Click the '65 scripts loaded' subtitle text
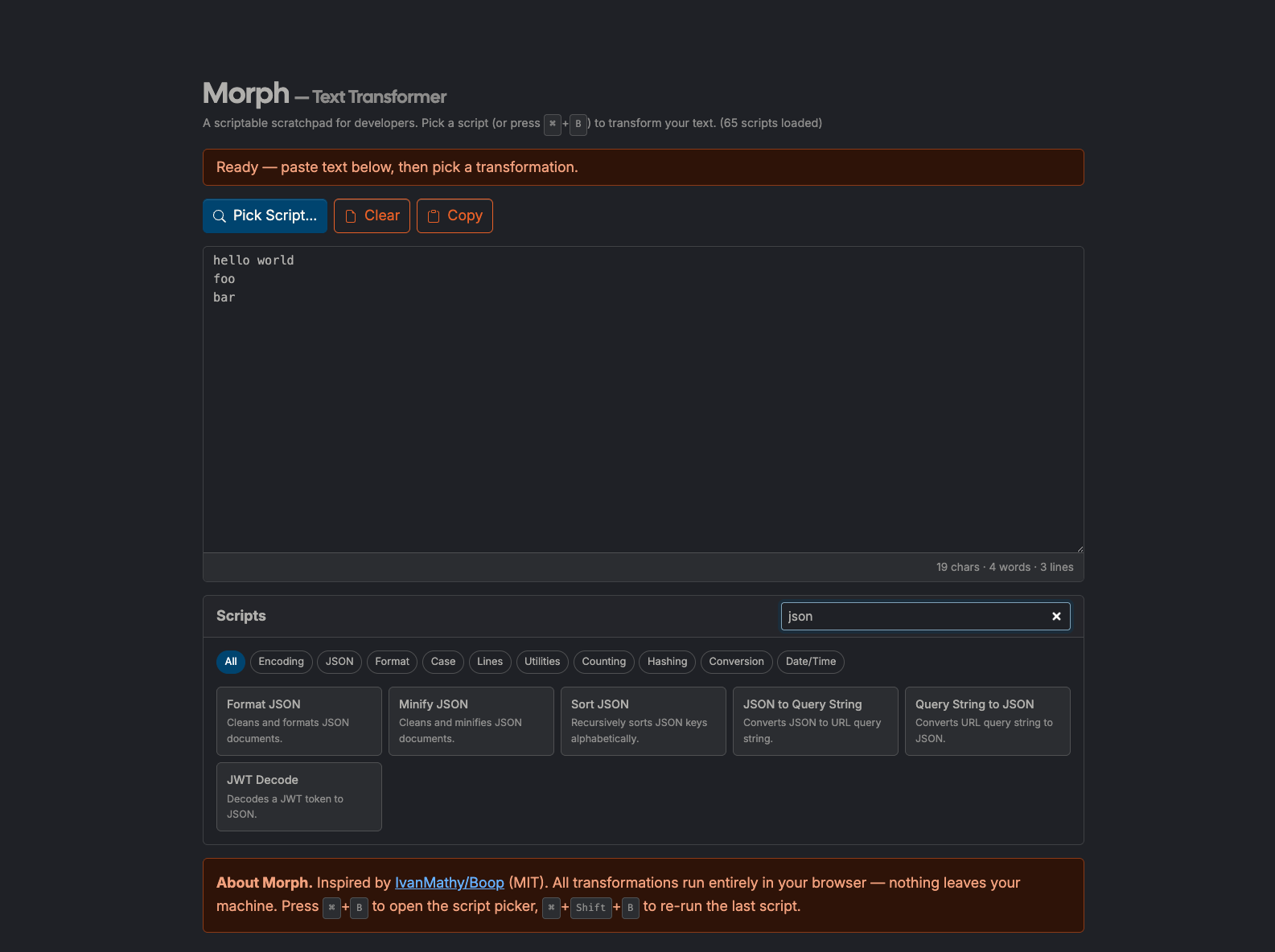The image size is (1275, 952). point(771,123)
